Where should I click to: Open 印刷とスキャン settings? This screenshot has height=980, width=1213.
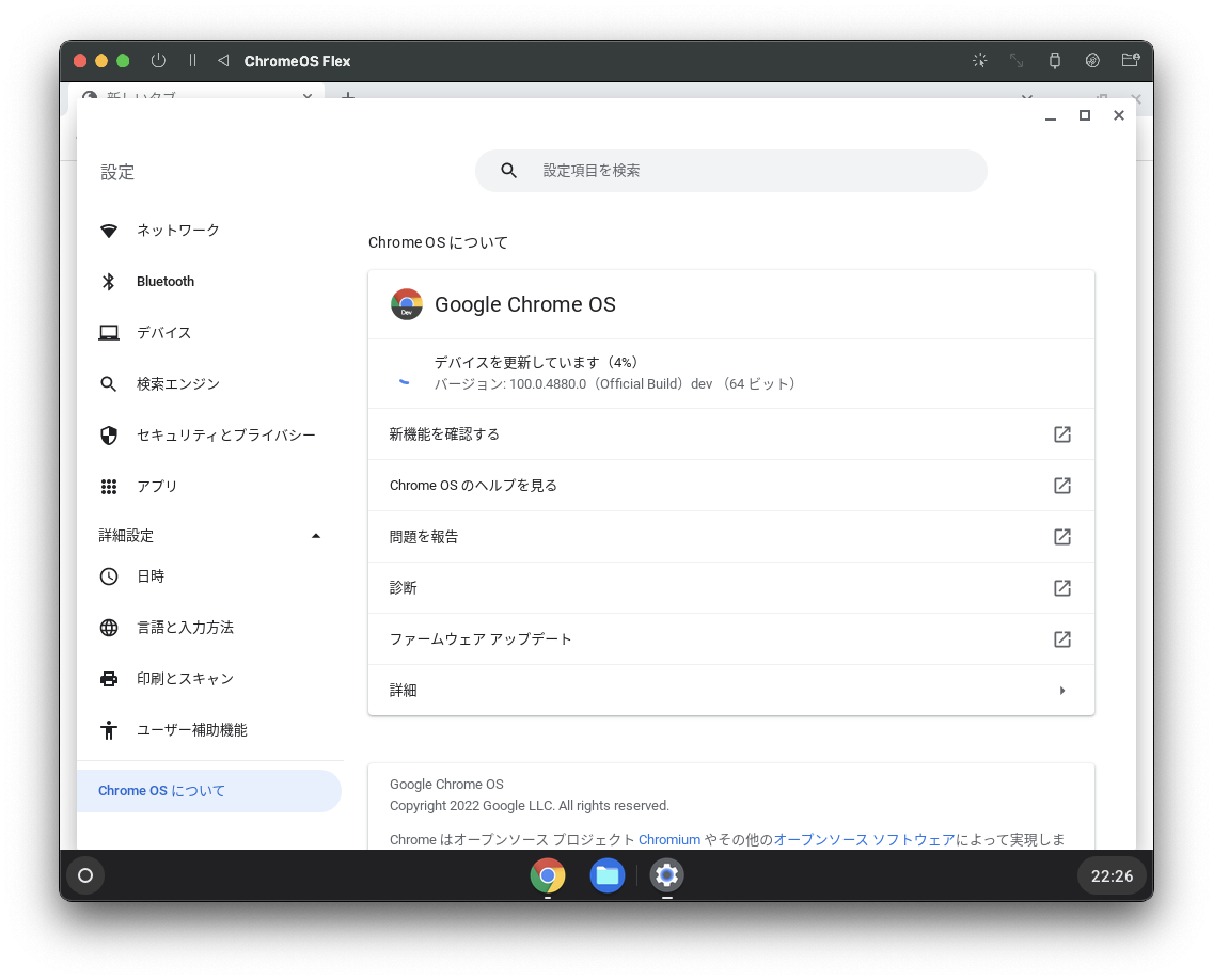(209, 678)
